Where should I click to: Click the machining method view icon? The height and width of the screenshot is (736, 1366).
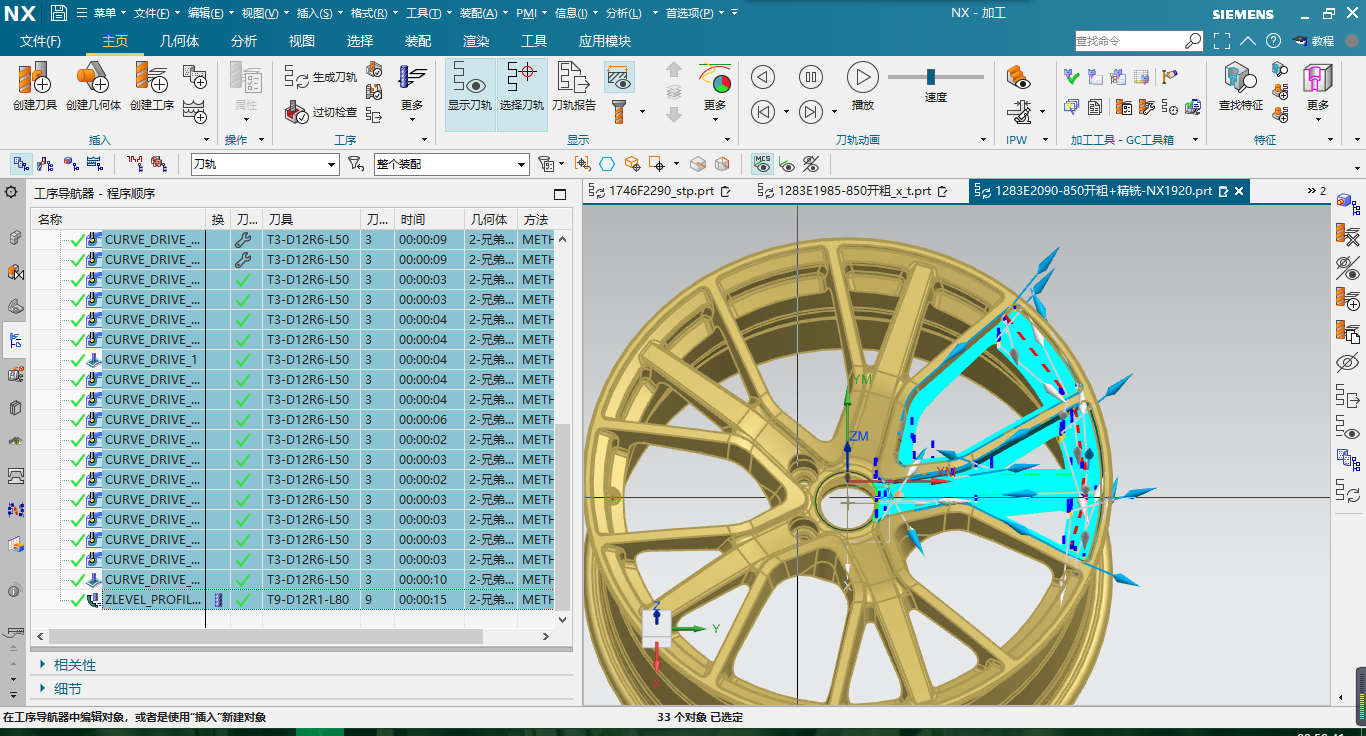point(95,164)
